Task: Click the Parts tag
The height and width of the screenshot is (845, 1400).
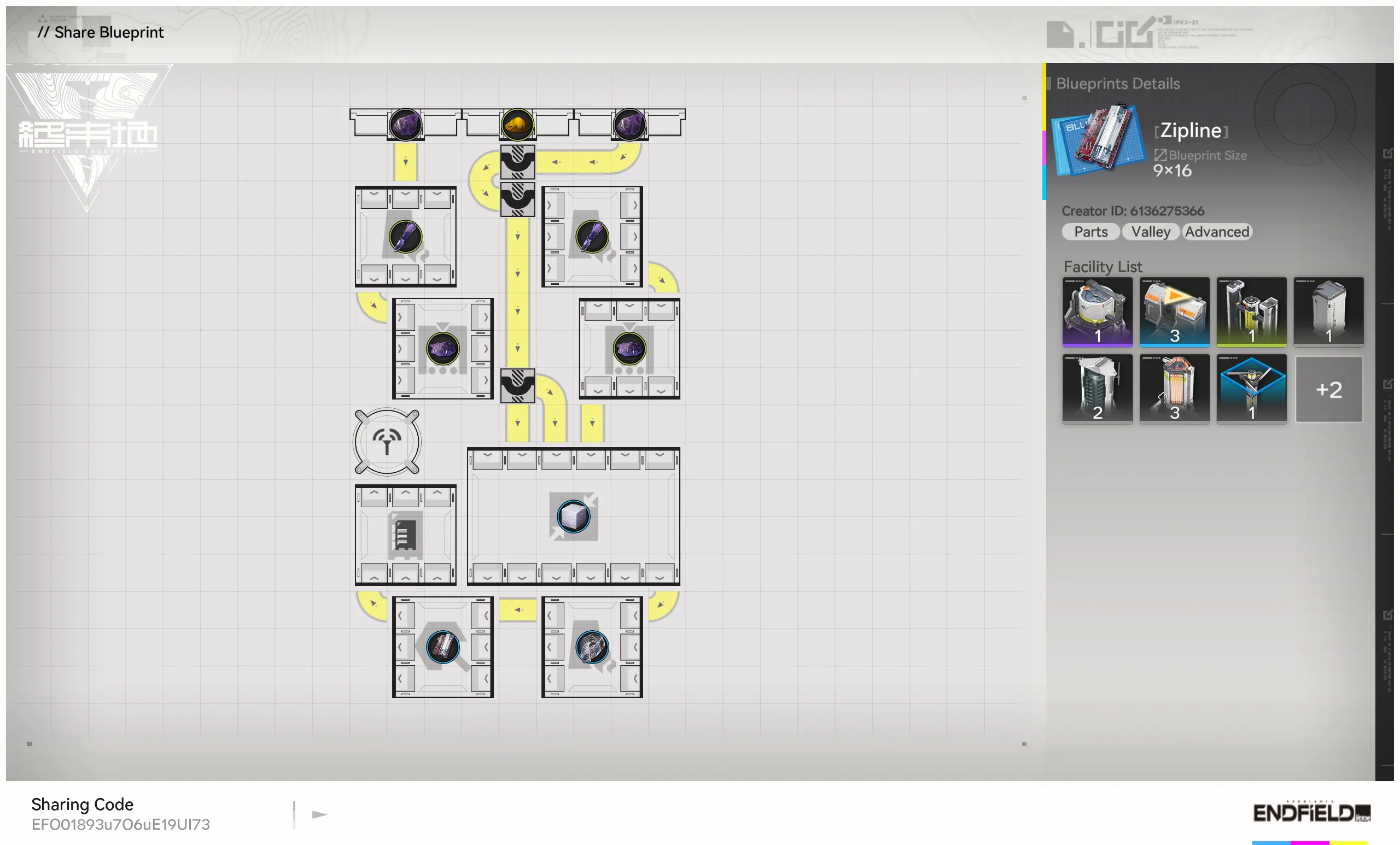Action: coord(1090,232)
